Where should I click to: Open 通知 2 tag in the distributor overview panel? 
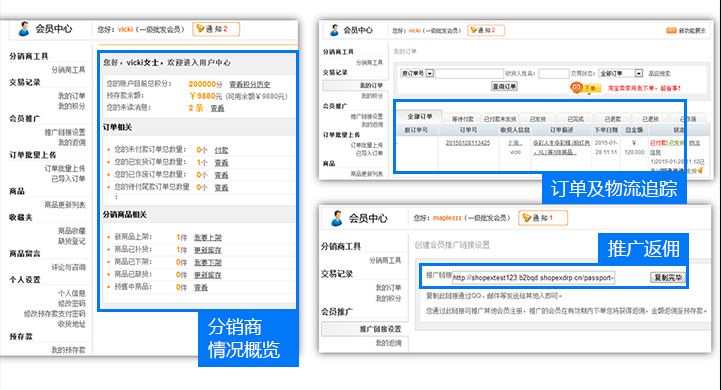pyautogui.click(x=216, y=29)
